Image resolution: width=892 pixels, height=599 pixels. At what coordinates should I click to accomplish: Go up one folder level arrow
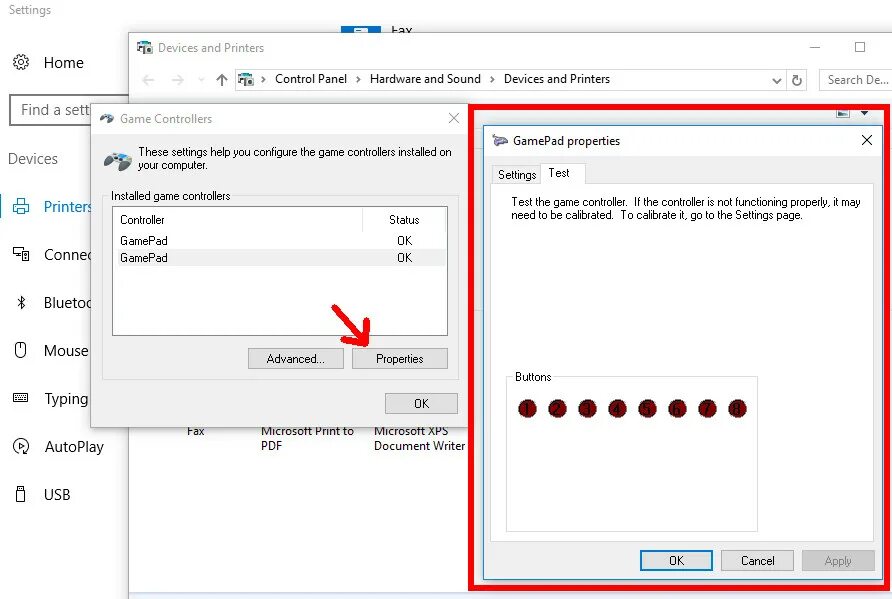[x=222, y=80]
